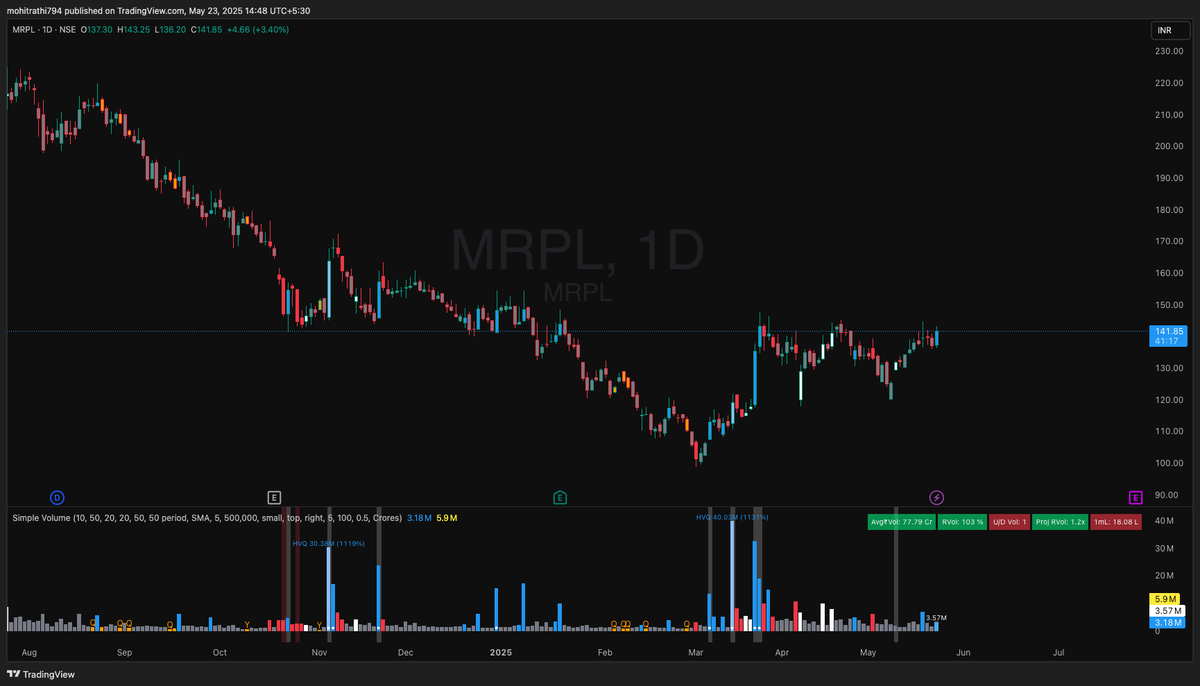Viewport: 1200px width, 686px height.
Task: Click the 2025 label on time axis
Action: click(501, 652)
